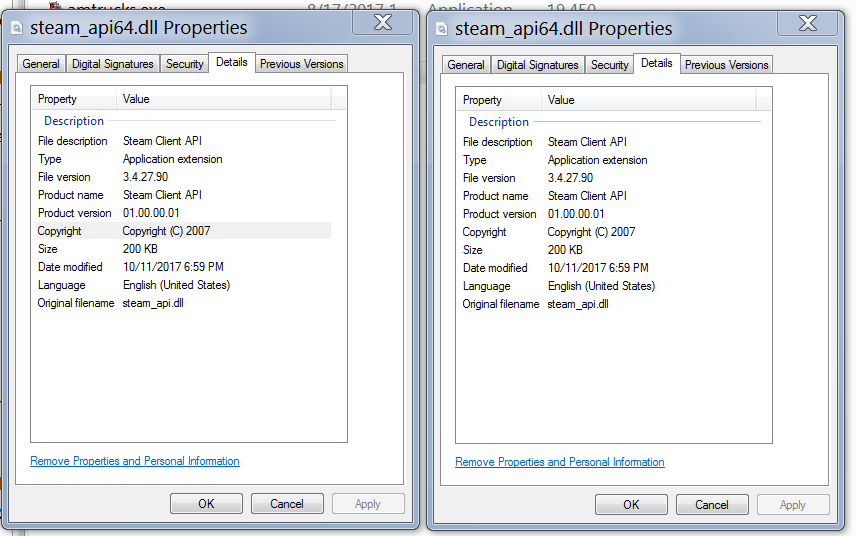
Task: Click the file icon in right title bar
Action: point(442,29)
